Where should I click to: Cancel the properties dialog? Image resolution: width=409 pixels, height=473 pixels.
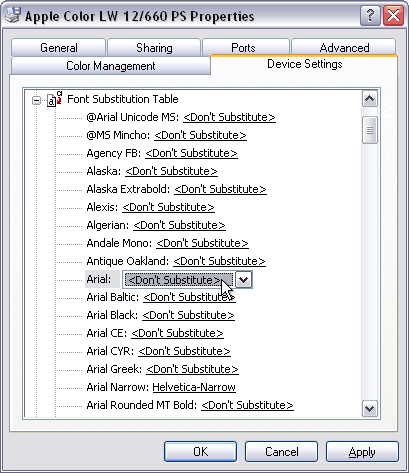pos(281,452)
